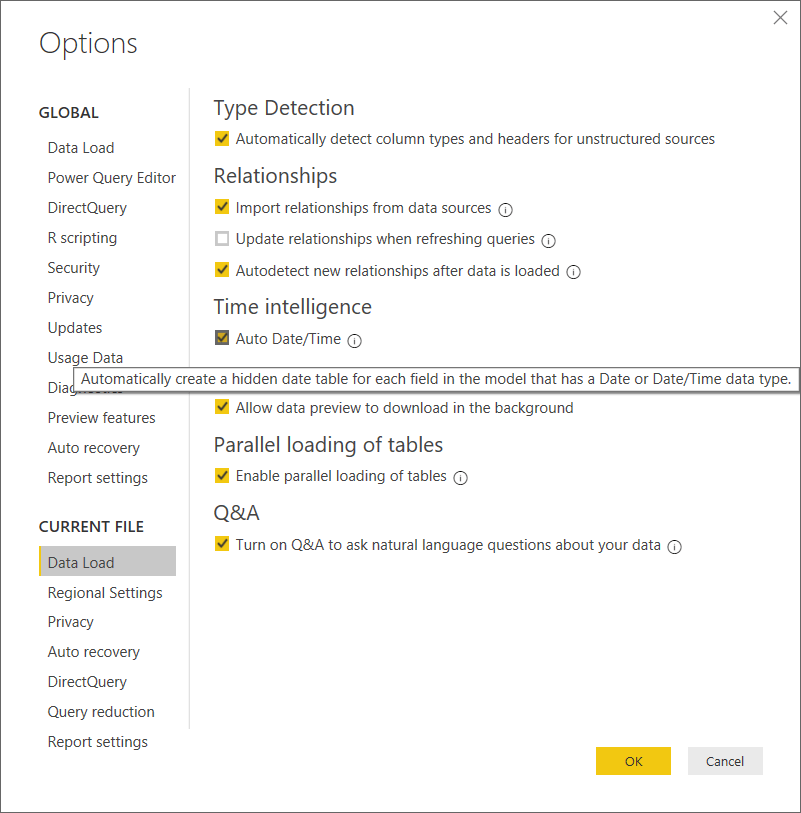Close the Options dialog with the X

click(780, 18)
